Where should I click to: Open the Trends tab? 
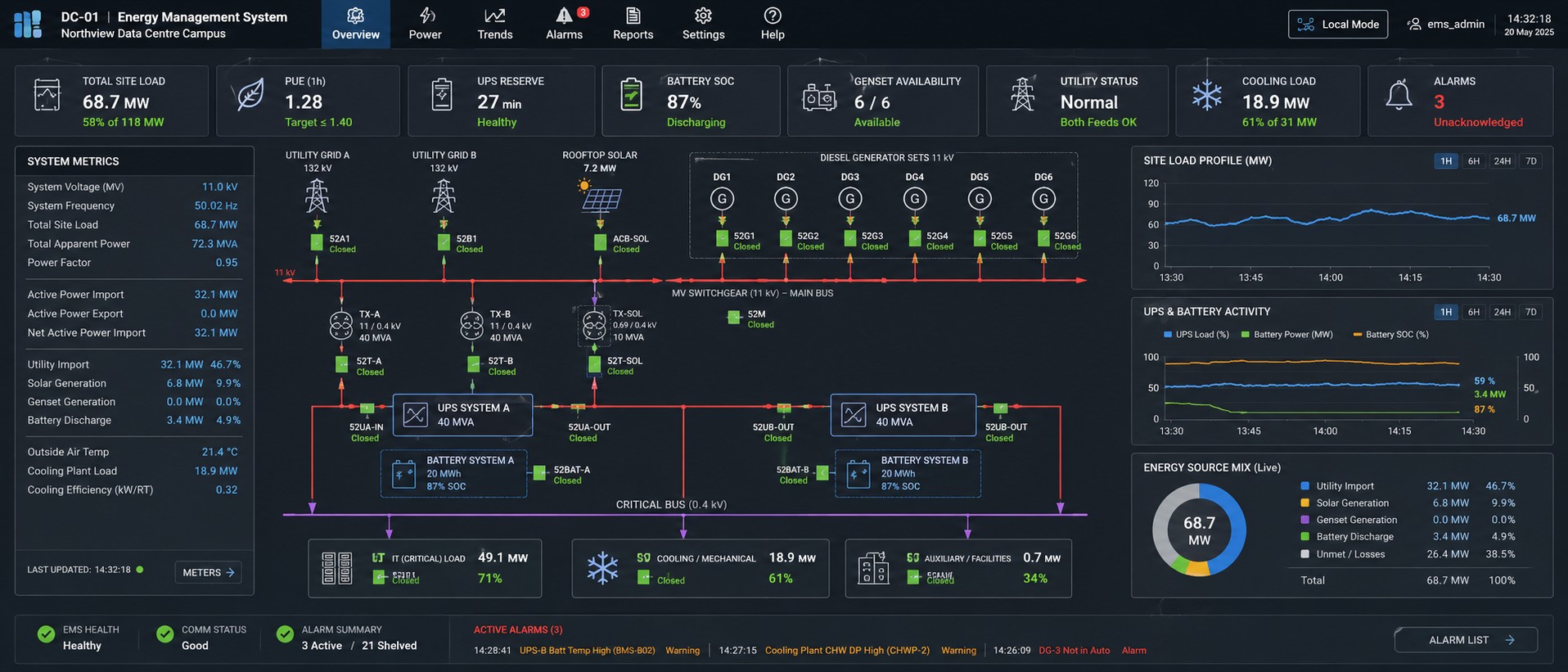click(495, 25)
